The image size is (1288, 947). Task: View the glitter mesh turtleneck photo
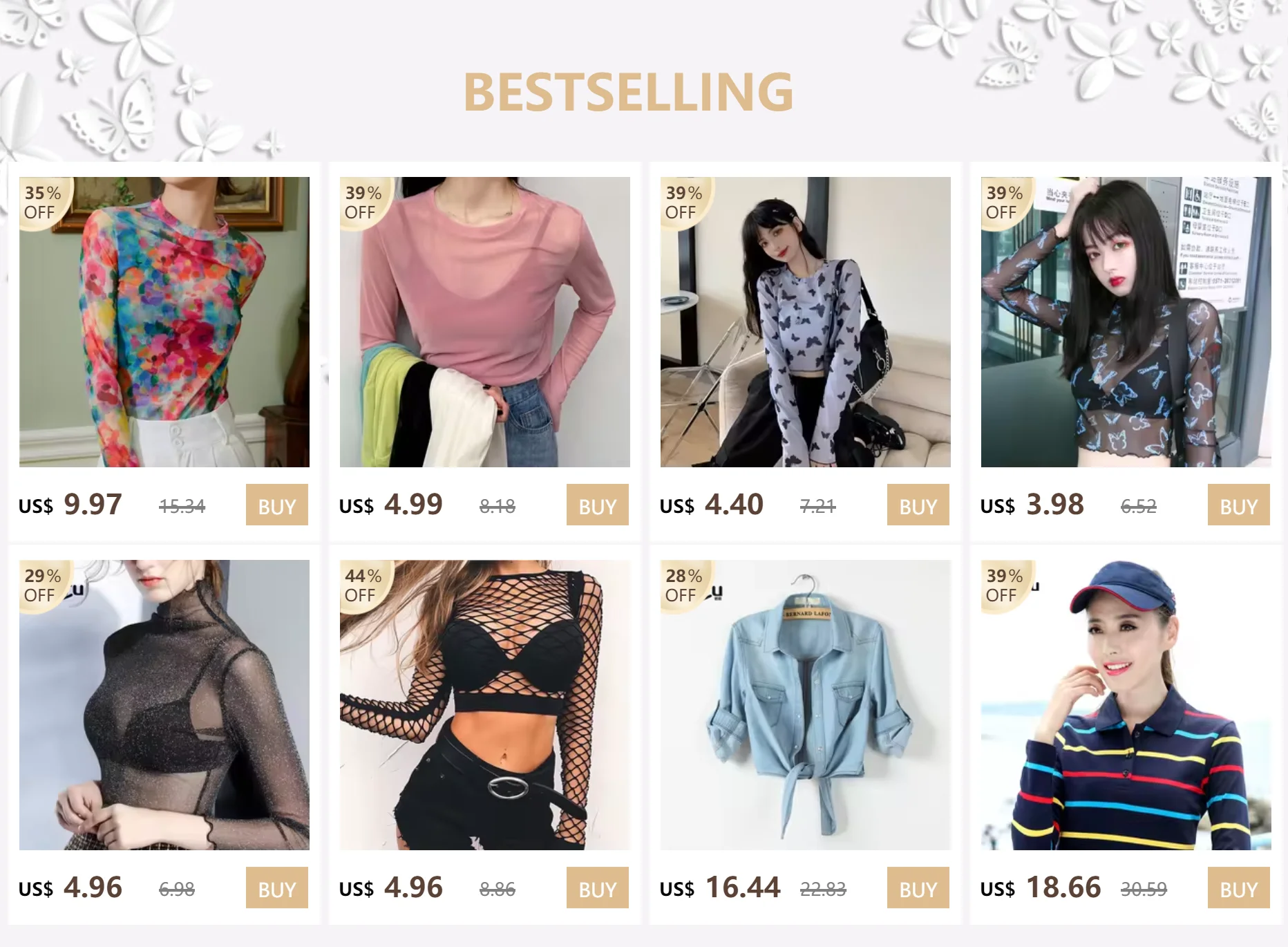(x=164, y=705)
